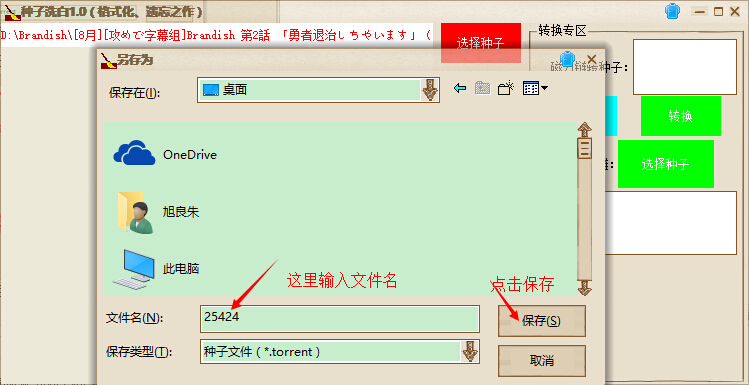The image size is (749, 385).
Task: Select 此电脑 in the file list
Action: click(156, 268)
